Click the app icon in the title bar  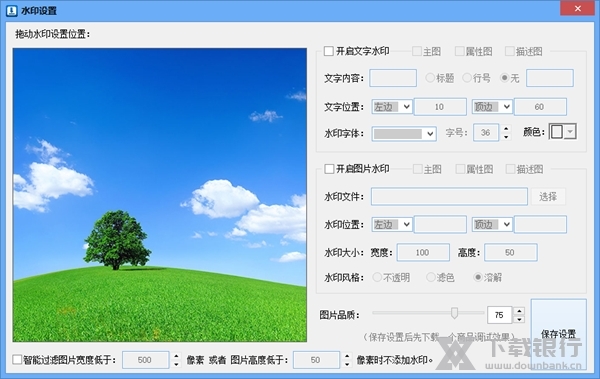point(11,10)
